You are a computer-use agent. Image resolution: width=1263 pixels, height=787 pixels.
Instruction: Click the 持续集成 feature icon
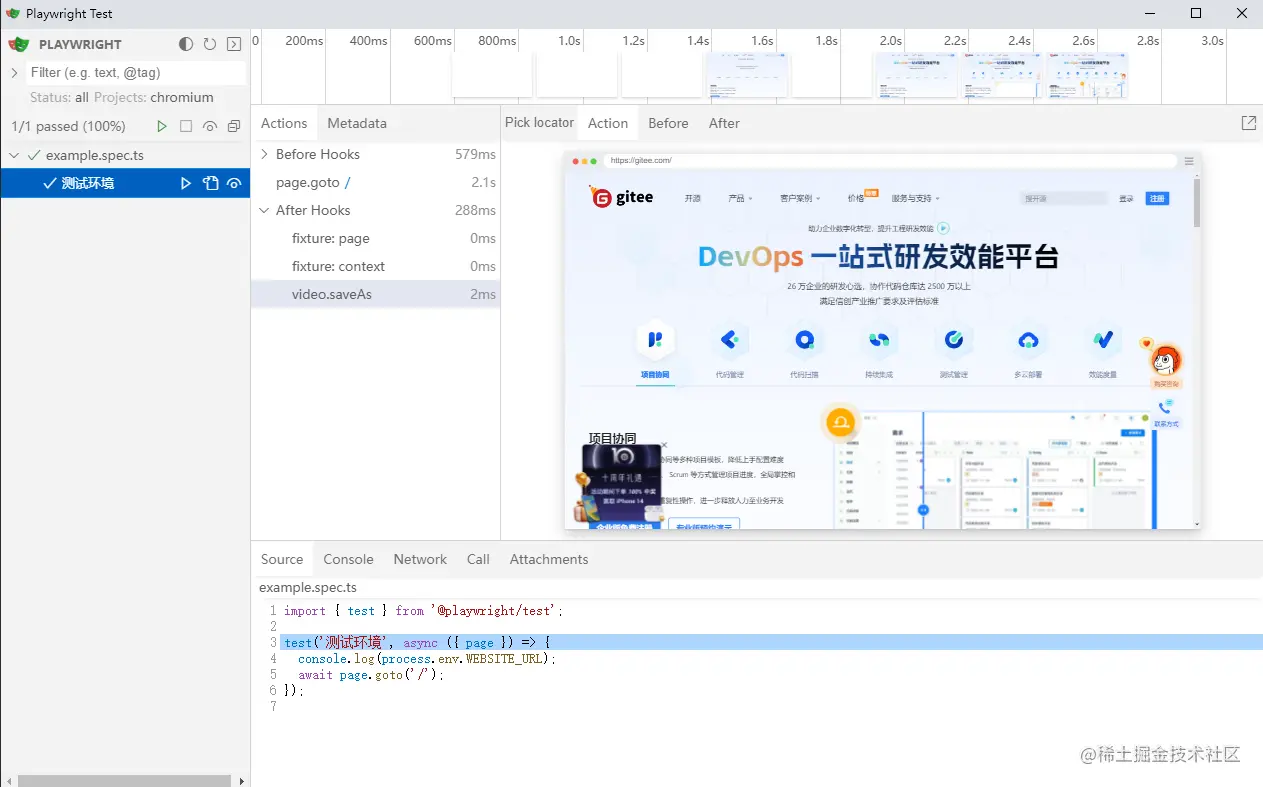pos(879,340)
